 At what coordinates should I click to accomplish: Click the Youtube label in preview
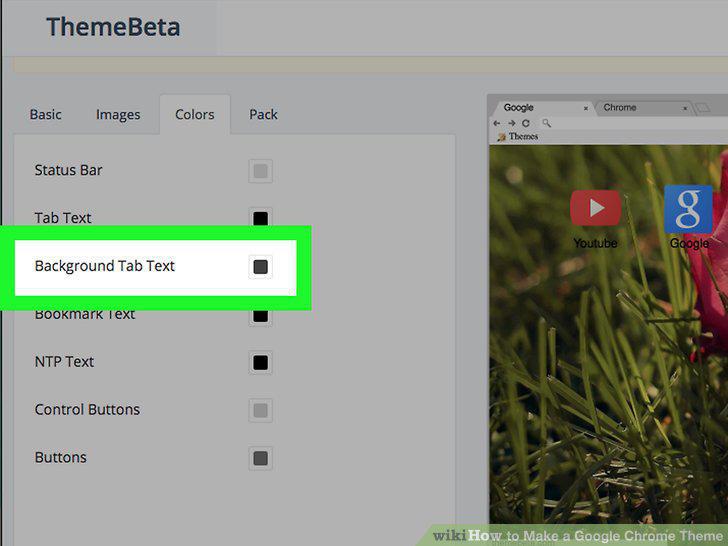595,243
